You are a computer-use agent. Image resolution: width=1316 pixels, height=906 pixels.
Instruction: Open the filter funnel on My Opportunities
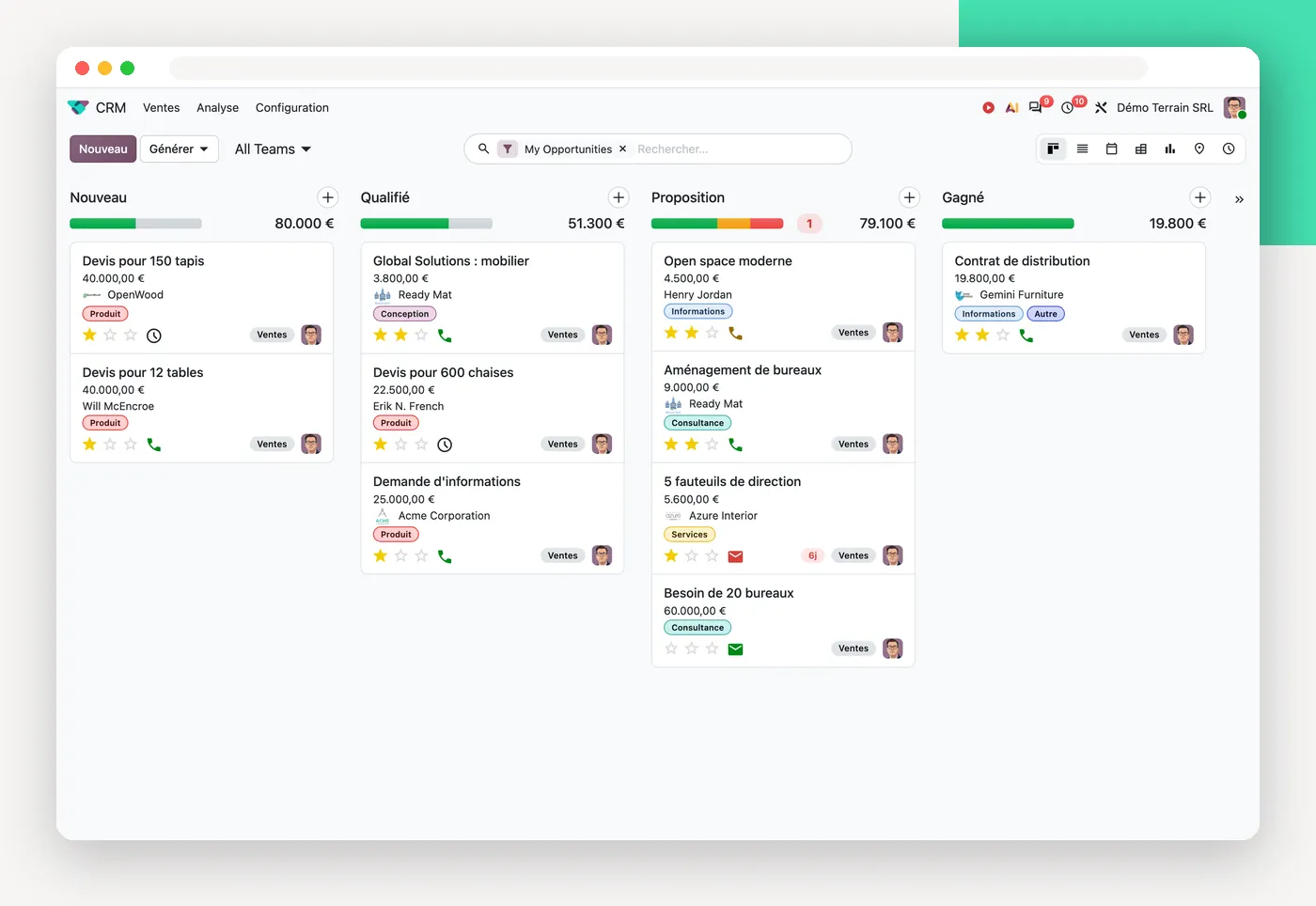tap(508, 148)
